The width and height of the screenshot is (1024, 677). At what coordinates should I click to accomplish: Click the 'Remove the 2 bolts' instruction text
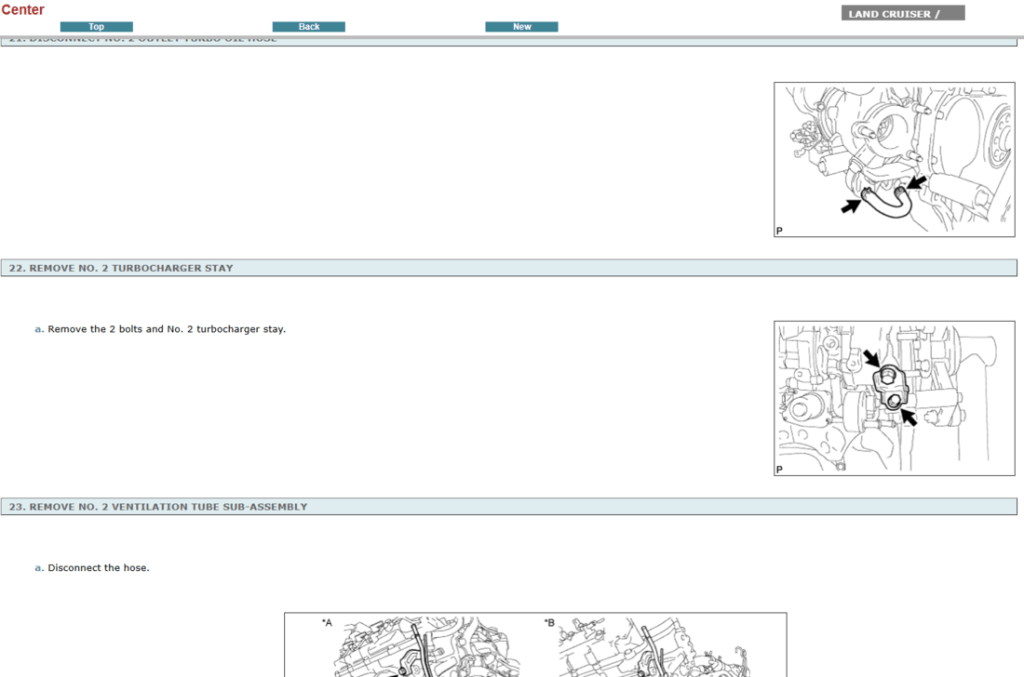click(166, 329)
